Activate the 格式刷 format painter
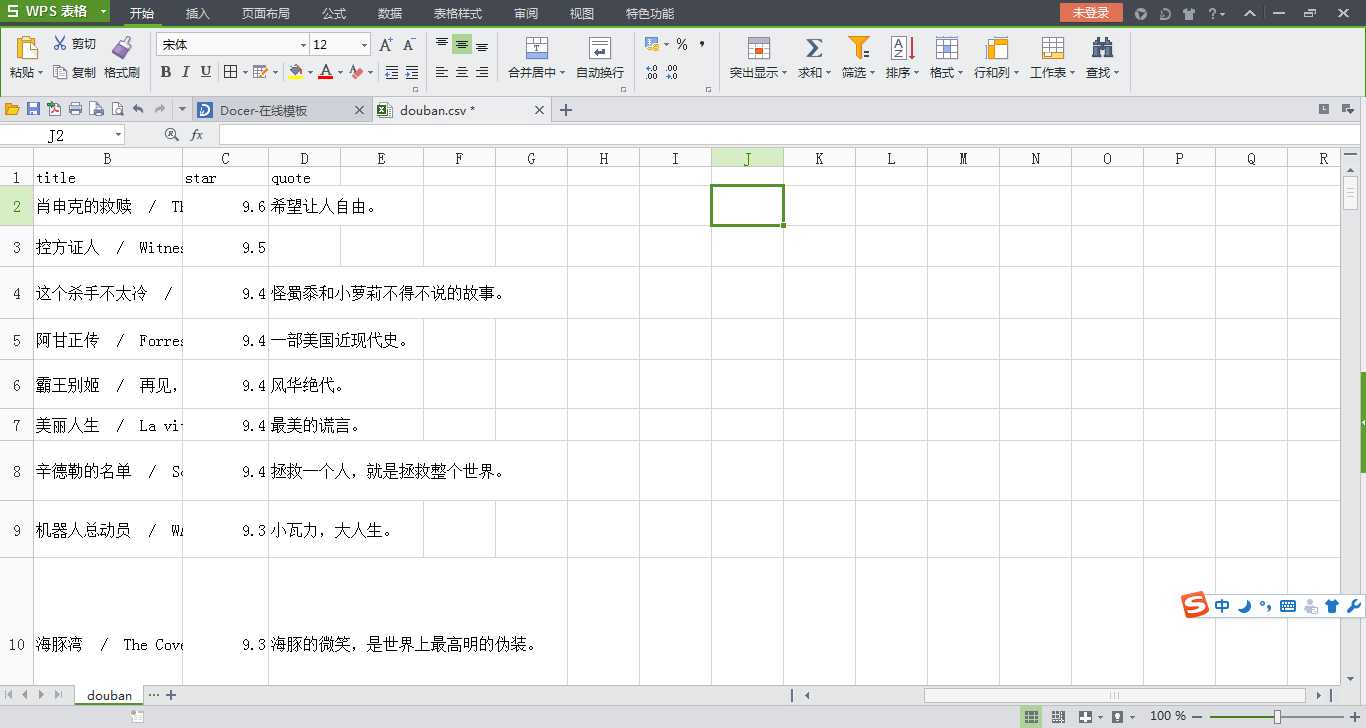 [x=122, y=58]
